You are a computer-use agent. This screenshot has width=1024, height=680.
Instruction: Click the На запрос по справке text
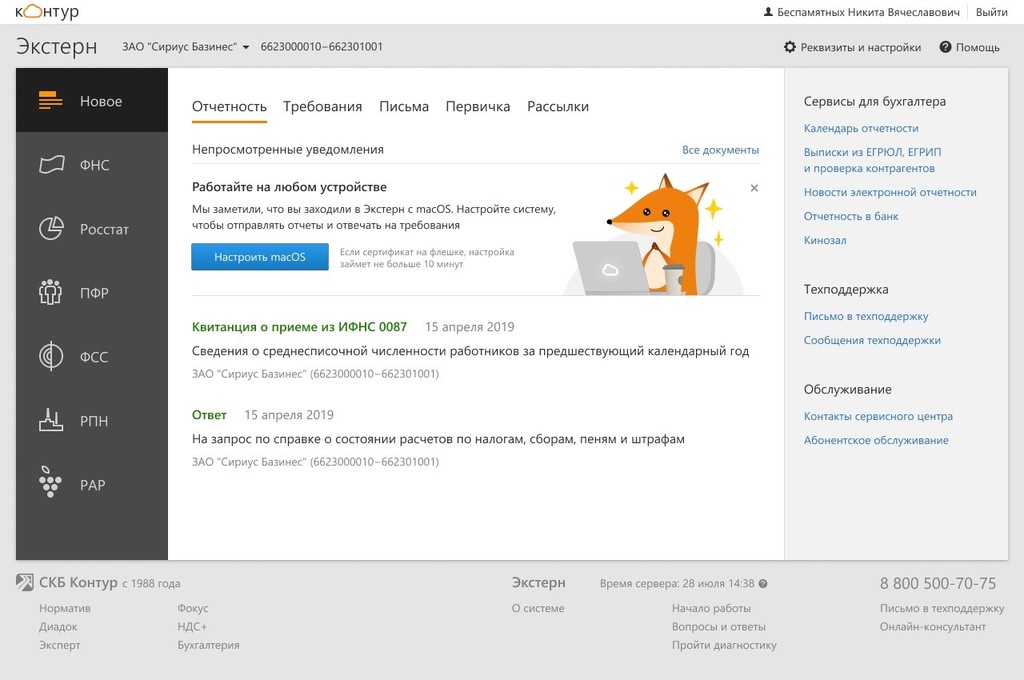coord(438,439)
